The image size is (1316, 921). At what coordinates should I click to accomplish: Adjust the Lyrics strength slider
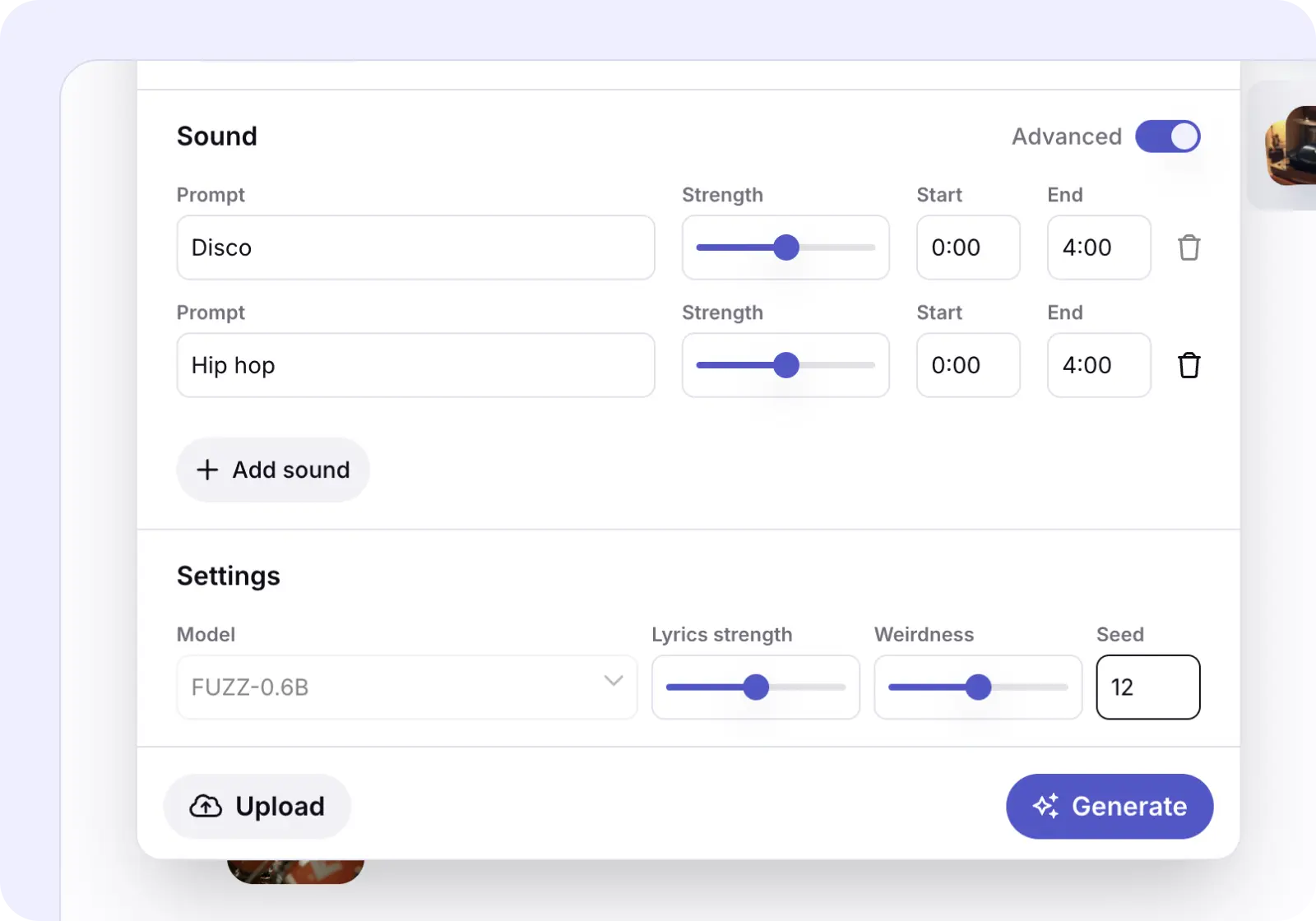click(x=755, y=687)
